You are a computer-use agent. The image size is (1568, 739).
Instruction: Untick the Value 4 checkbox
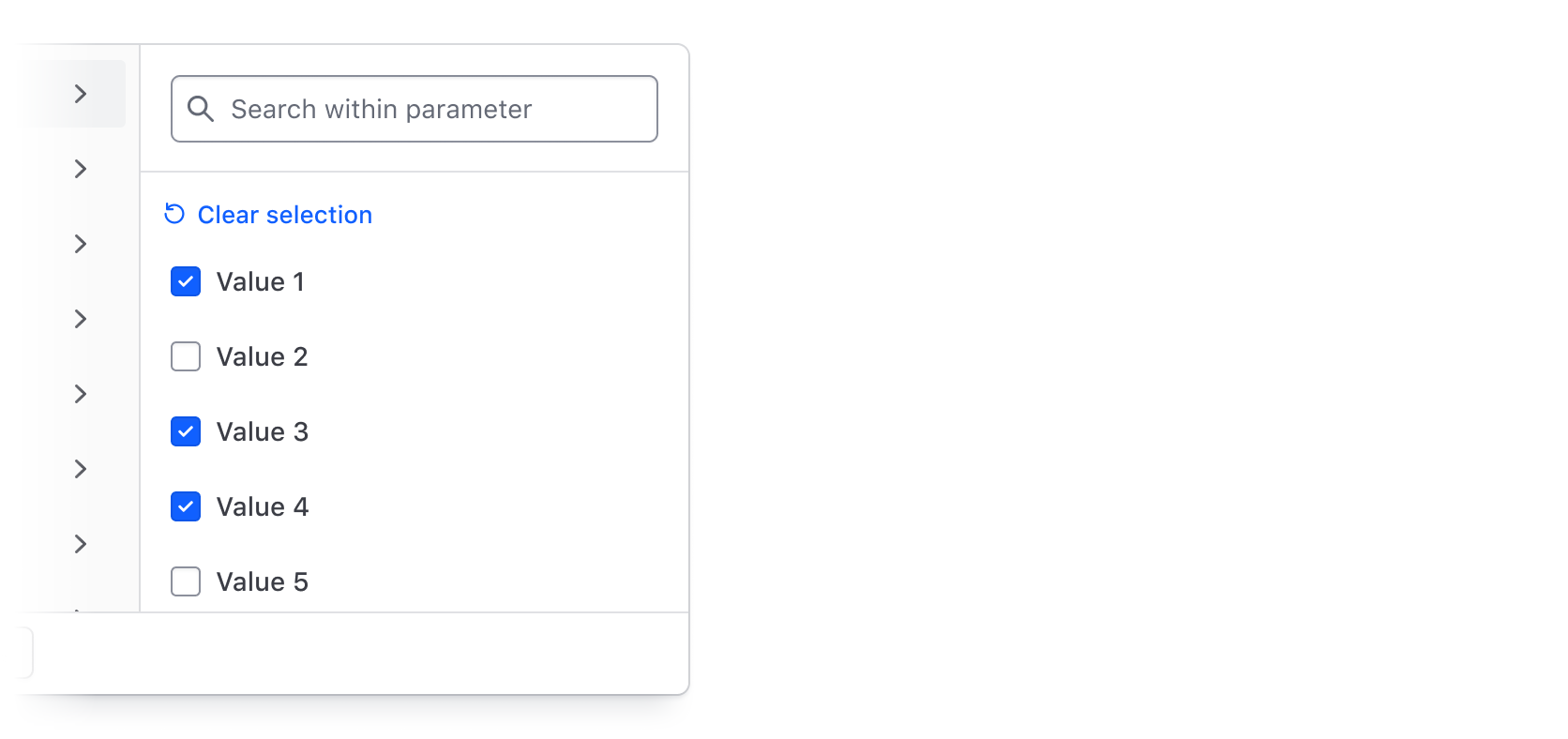(186, 506)
